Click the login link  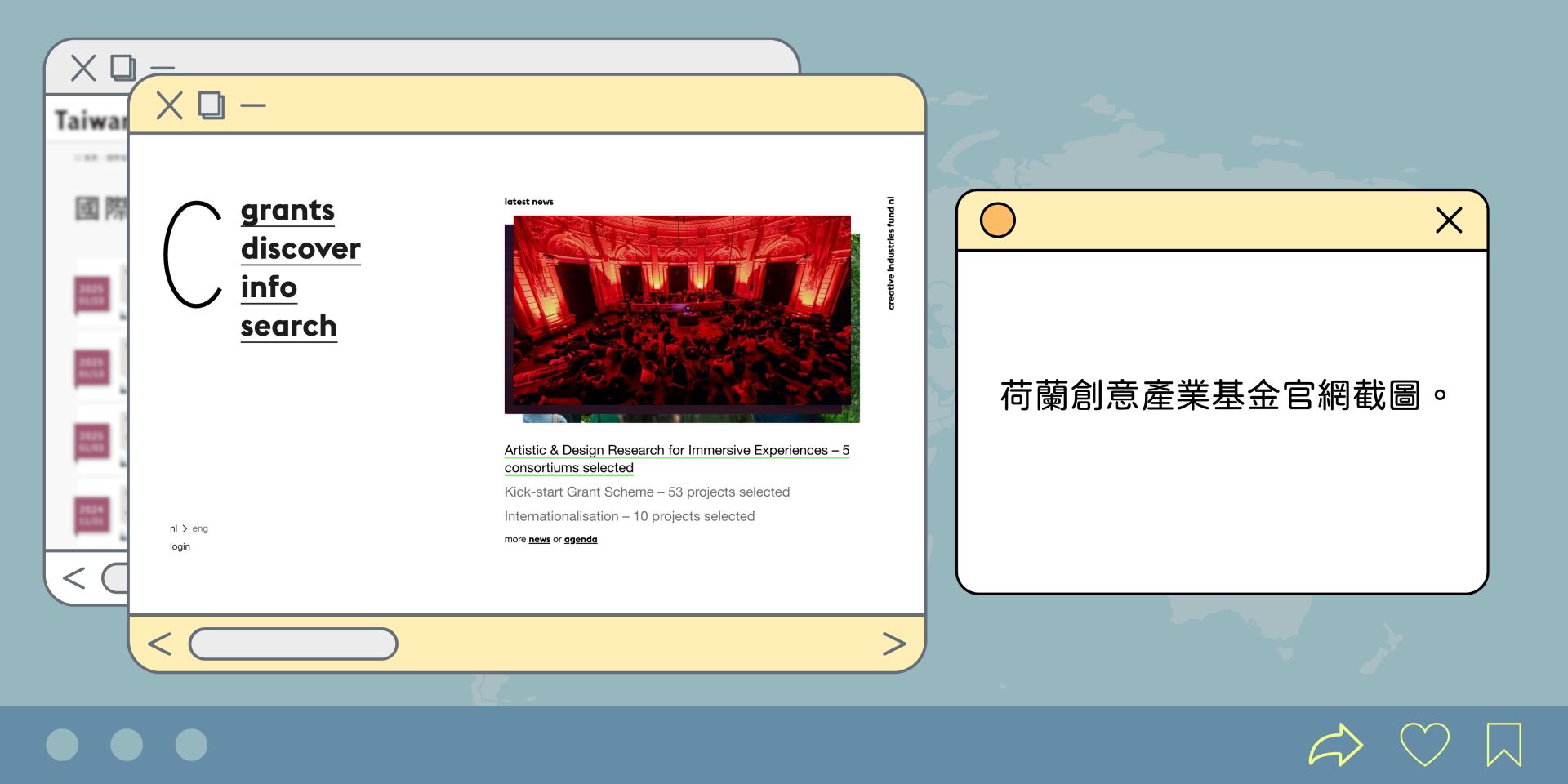180,546
